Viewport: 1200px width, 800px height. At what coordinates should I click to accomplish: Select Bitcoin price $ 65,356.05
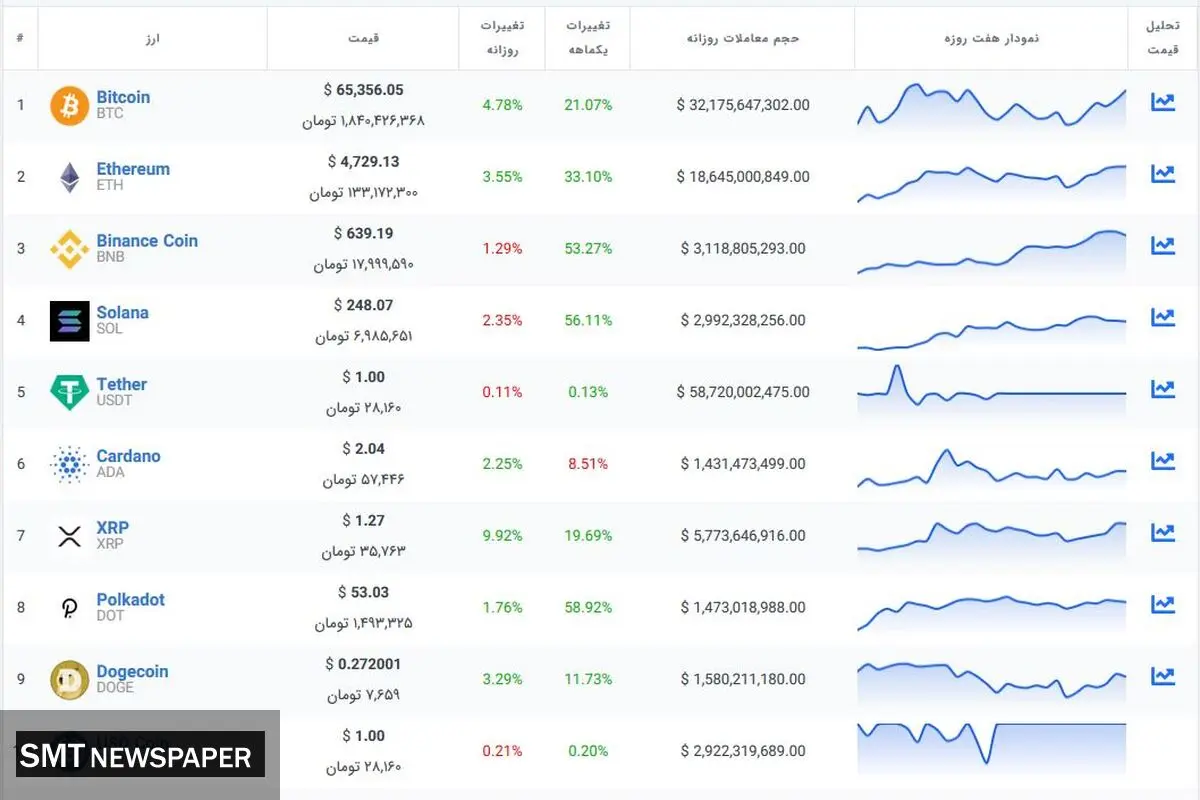click(363, 90)
